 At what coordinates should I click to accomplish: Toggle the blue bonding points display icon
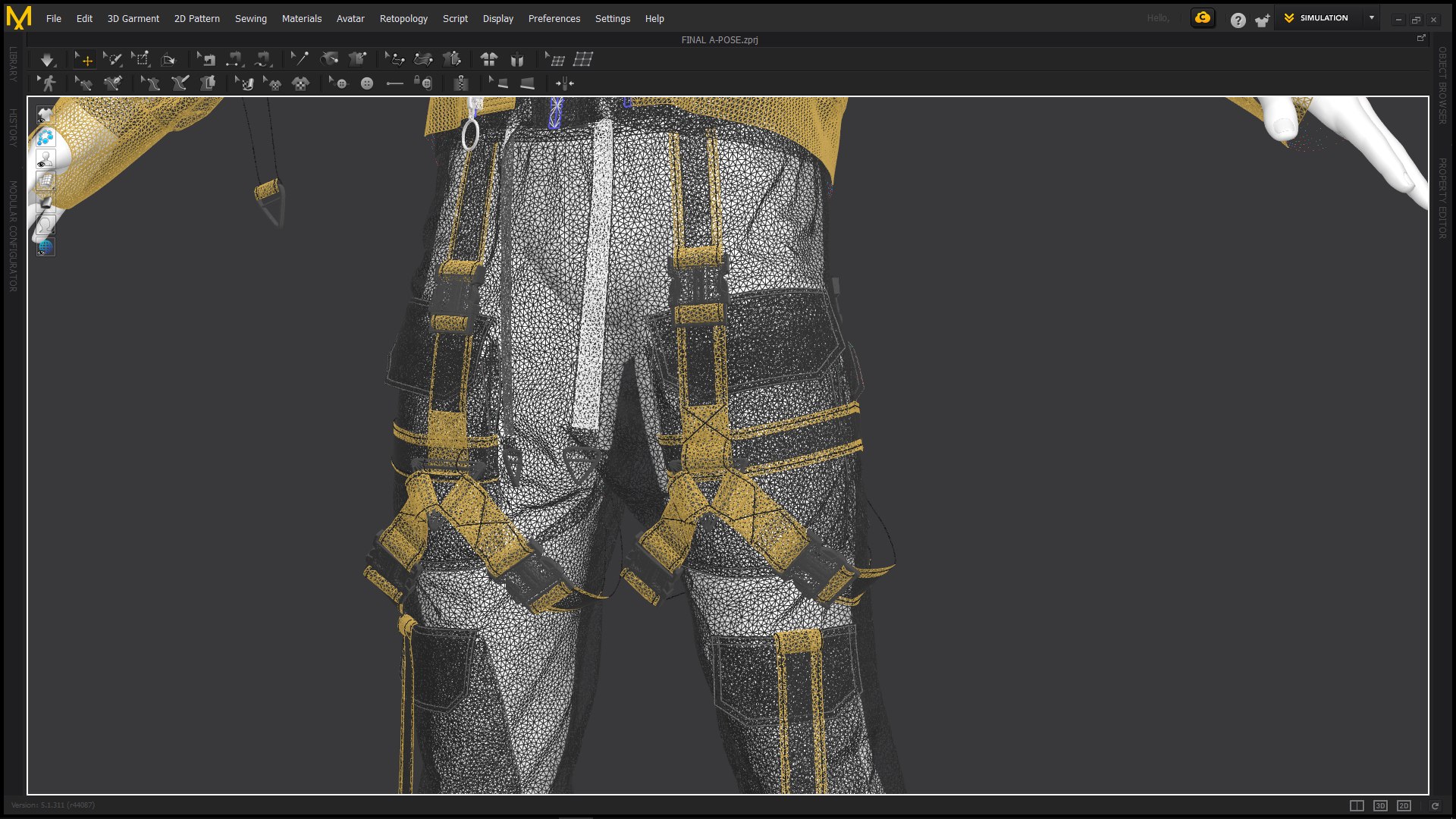pos(45,137)
